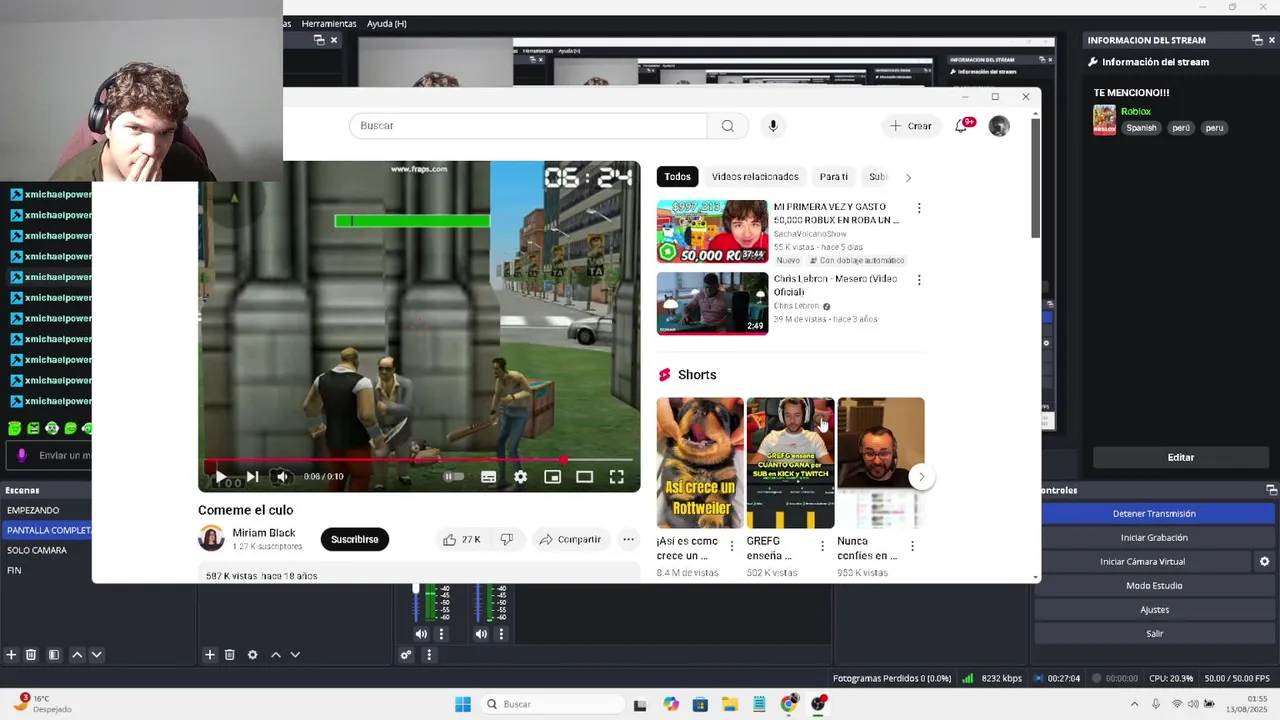Open first mixer channel three-dot menu
The width and height of the screenshot is (1280, 720).
[x=441, y=634]
